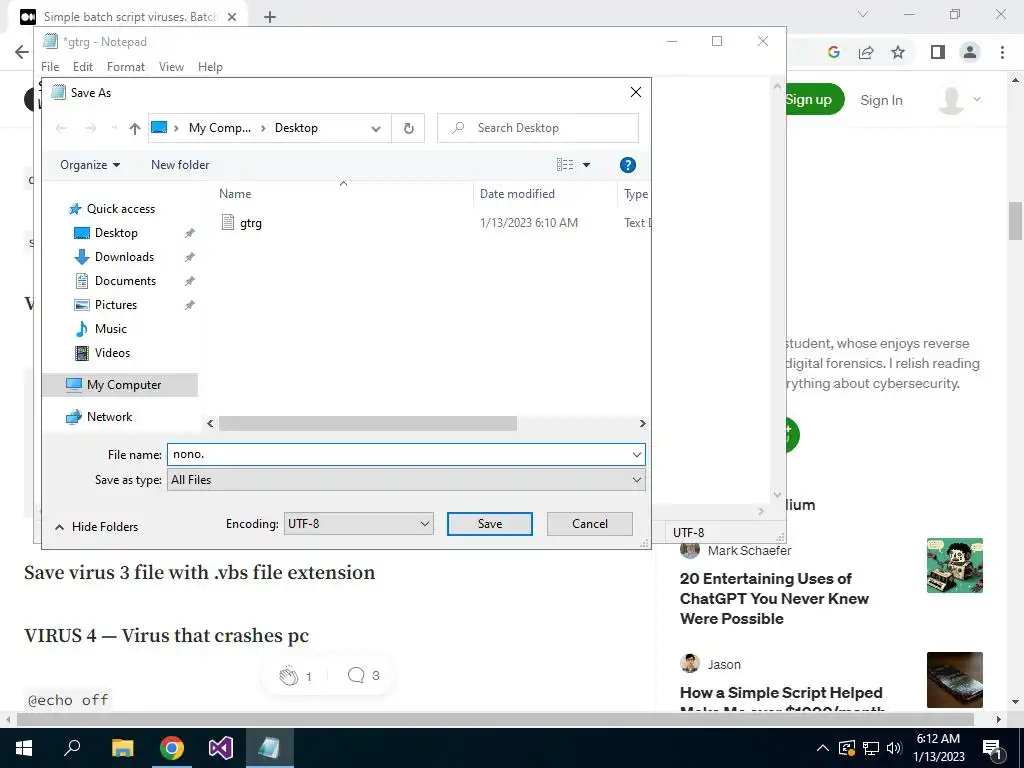This screenshot has height=768, width=1024.
Task: Select My Computer in navigation pane
Action: (x=120, y=385)
